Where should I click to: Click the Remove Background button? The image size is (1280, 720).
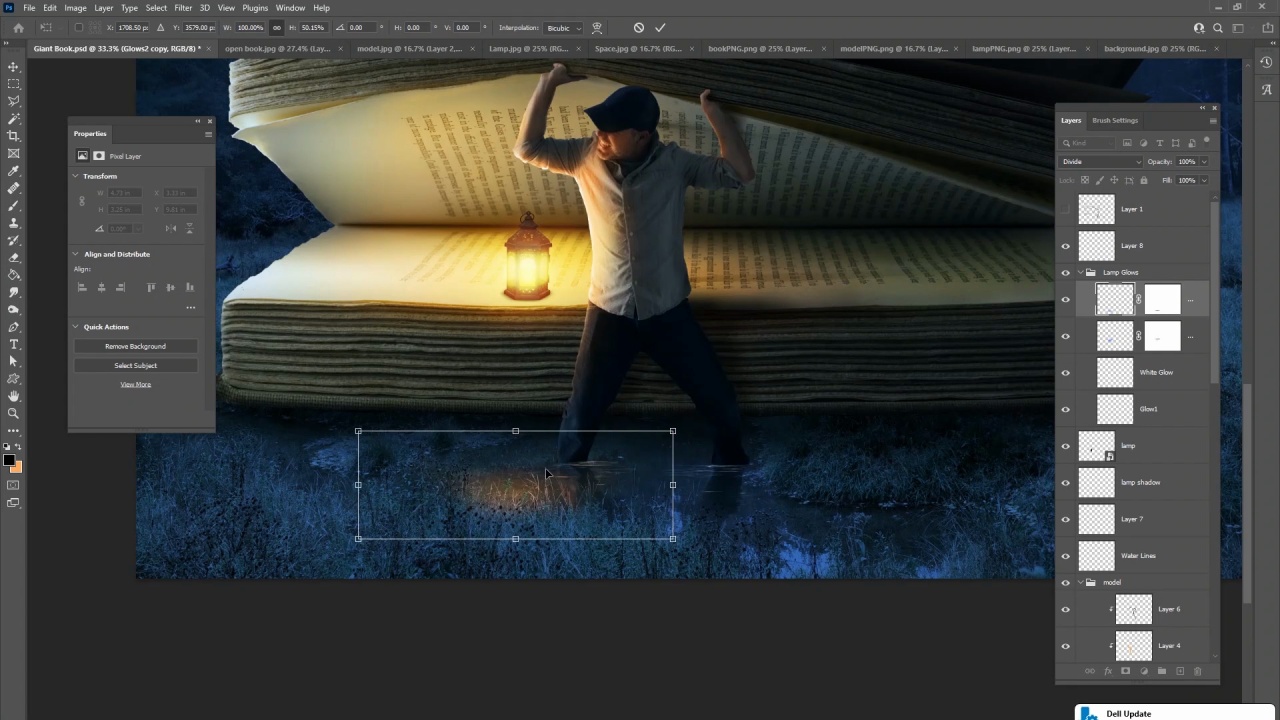click(135, 346)
